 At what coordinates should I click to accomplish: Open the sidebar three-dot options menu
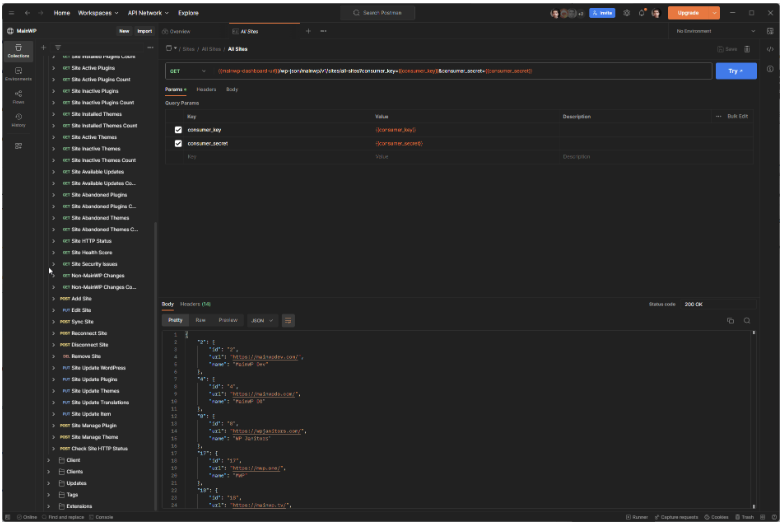(x=150, y=48)
